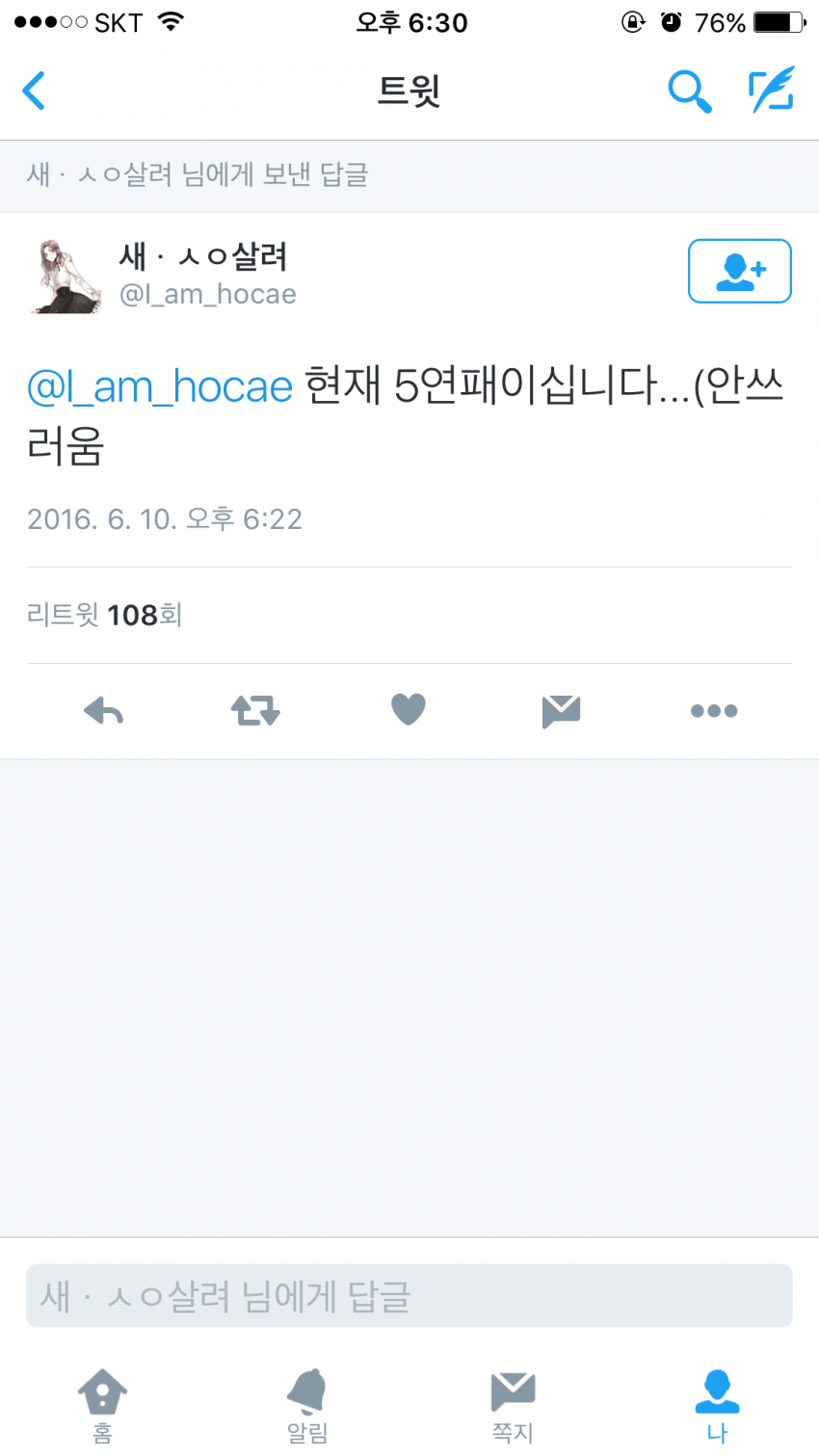
Task: Tap the 님에게 보낸 답글 banner
Action: [x=409, y=175]
